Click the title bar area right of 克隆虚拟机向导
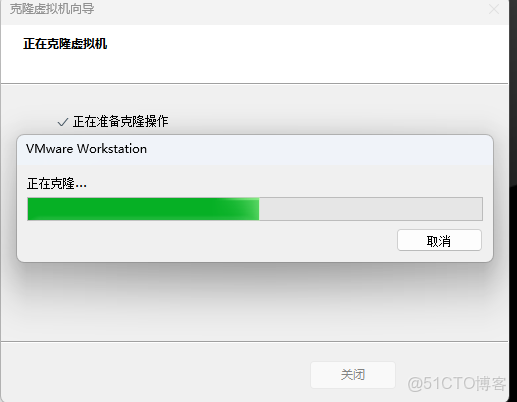The height and width of the screenshot is (402, 517). tap(290, 9)
